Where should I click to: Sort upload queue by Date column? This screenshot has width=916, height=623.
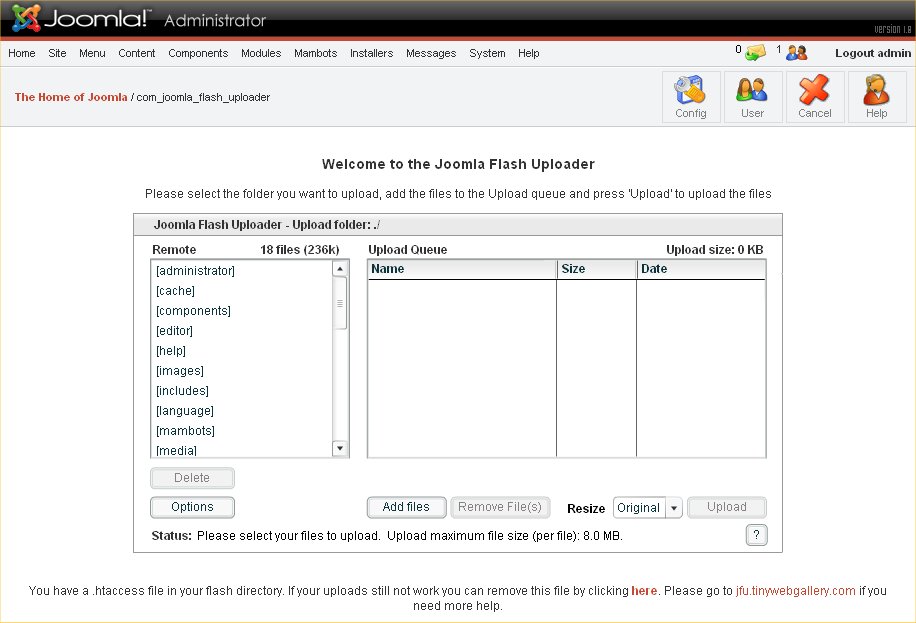(700, 269)
